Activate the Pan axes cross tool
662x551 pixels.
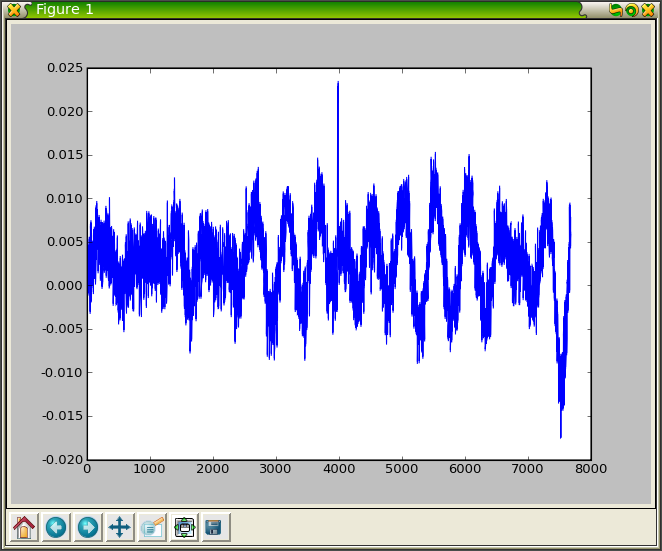click(x=120, y=527)
